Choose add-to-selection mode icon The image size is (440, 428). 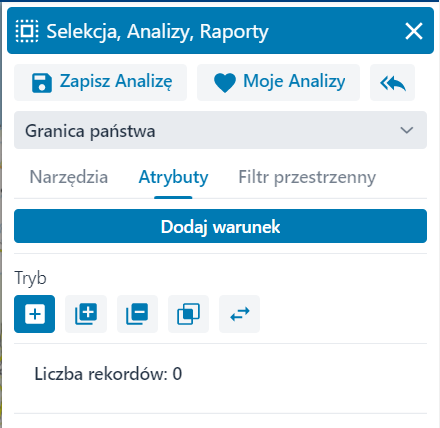coord(86,314)
